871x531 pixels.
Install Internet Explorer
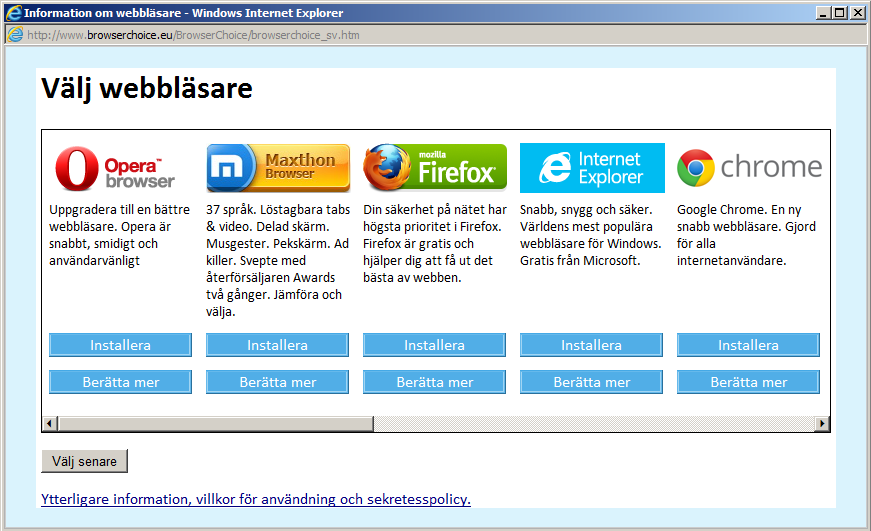[x=592, y=345]
